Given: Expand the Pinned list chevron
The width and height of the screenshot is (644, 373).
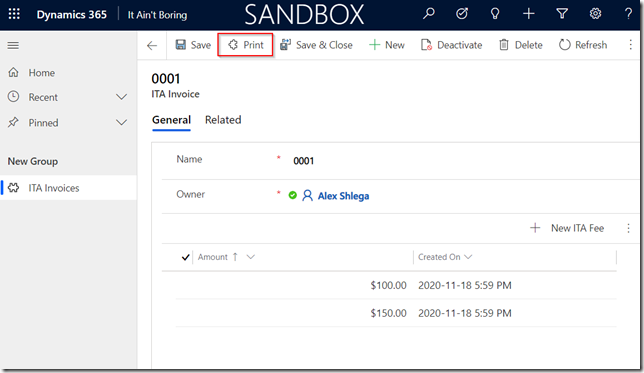Looking at the screenshot, I should [121, 122].
